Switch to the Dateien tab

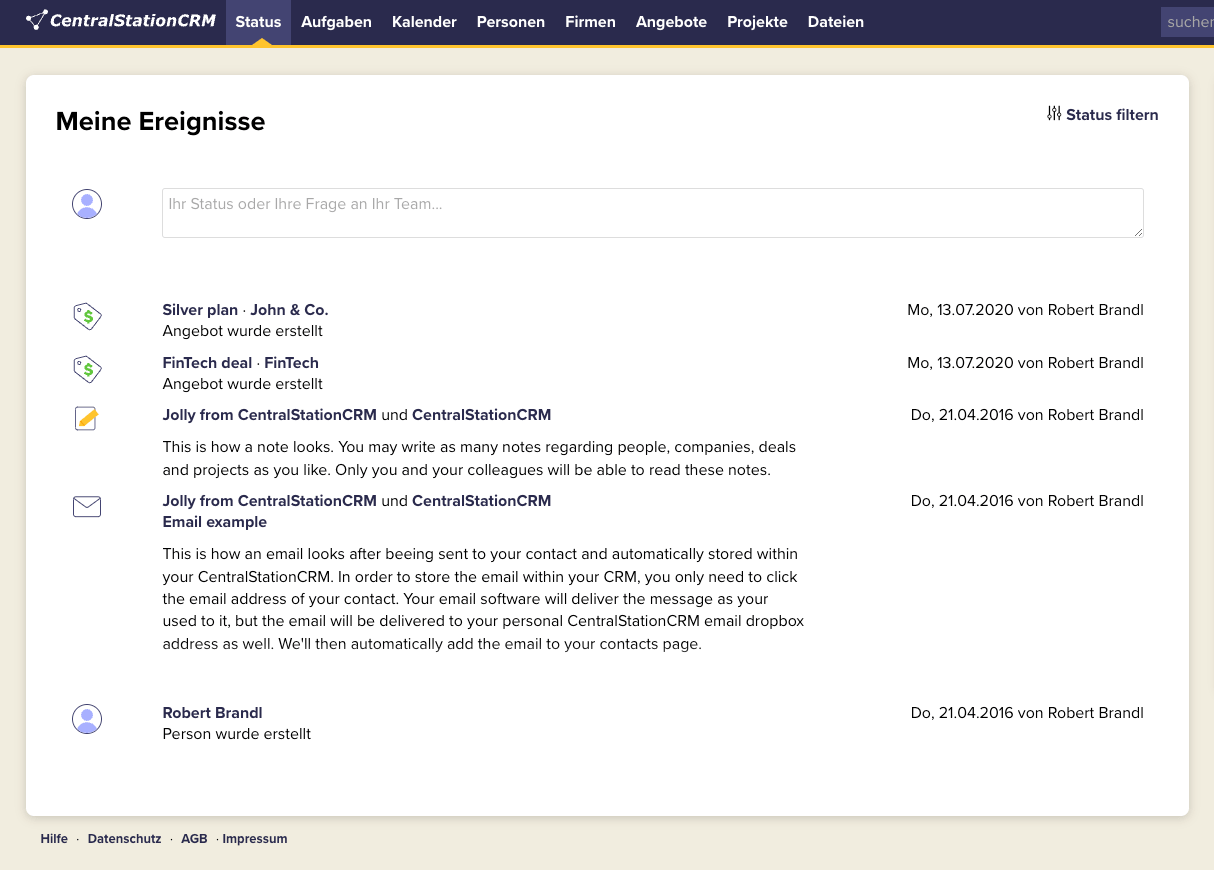(835, 22)
